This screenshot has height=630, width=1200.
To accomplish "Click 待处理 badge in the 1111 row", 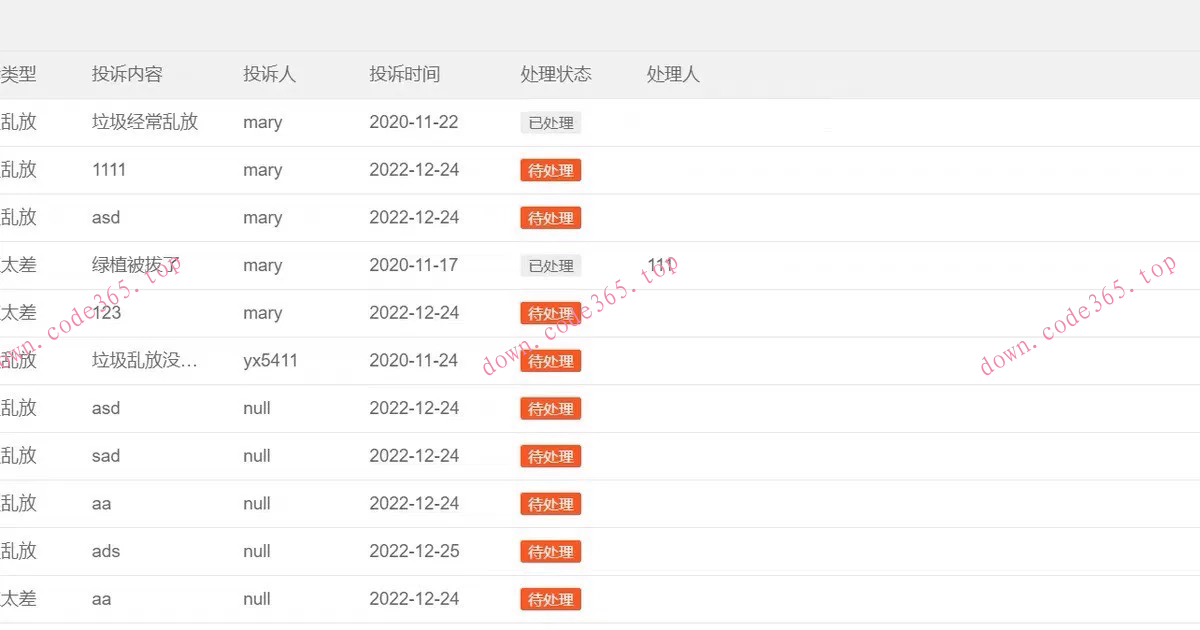I will click(551, 171).
